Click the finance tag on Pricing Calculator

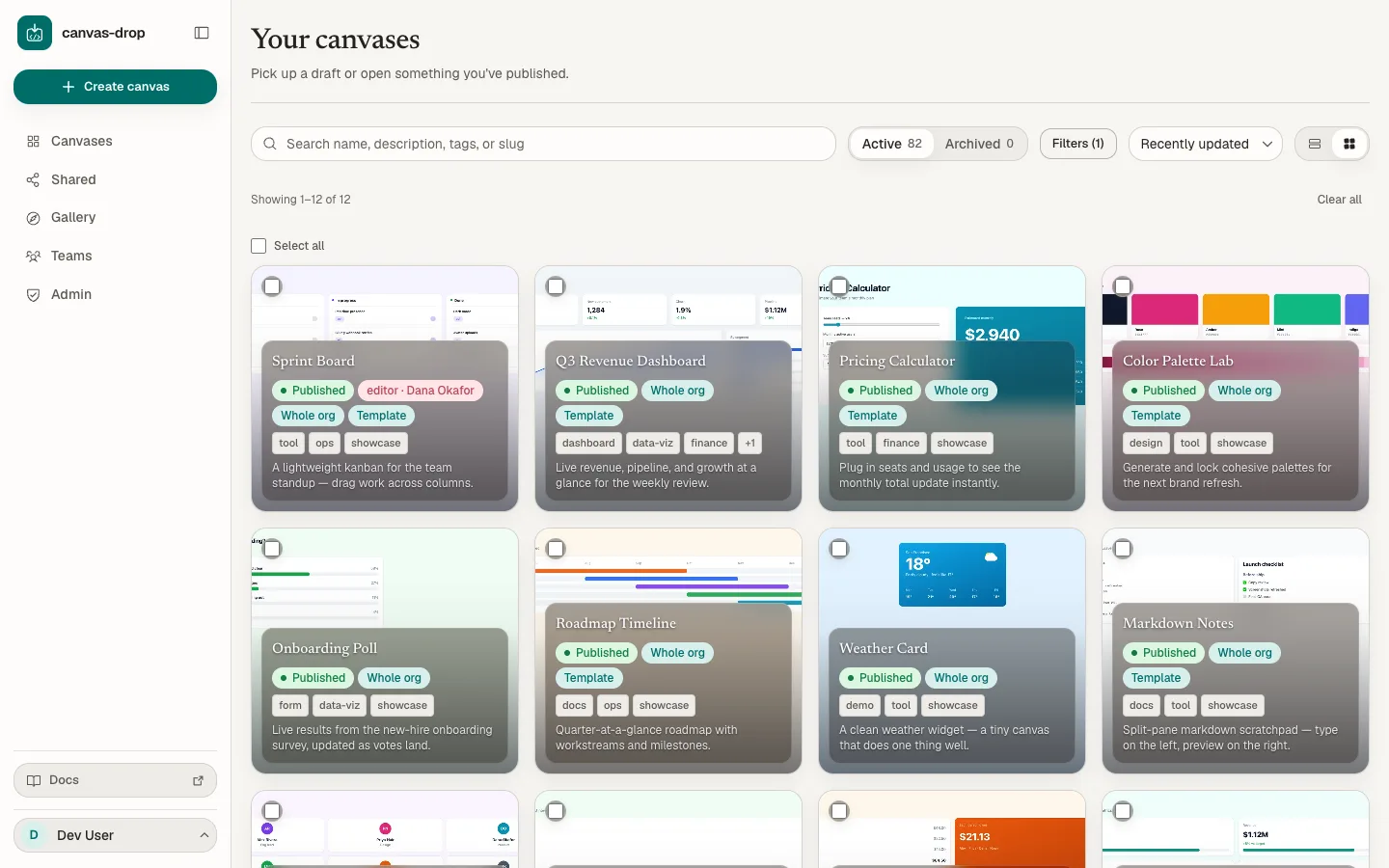(901, 443)
